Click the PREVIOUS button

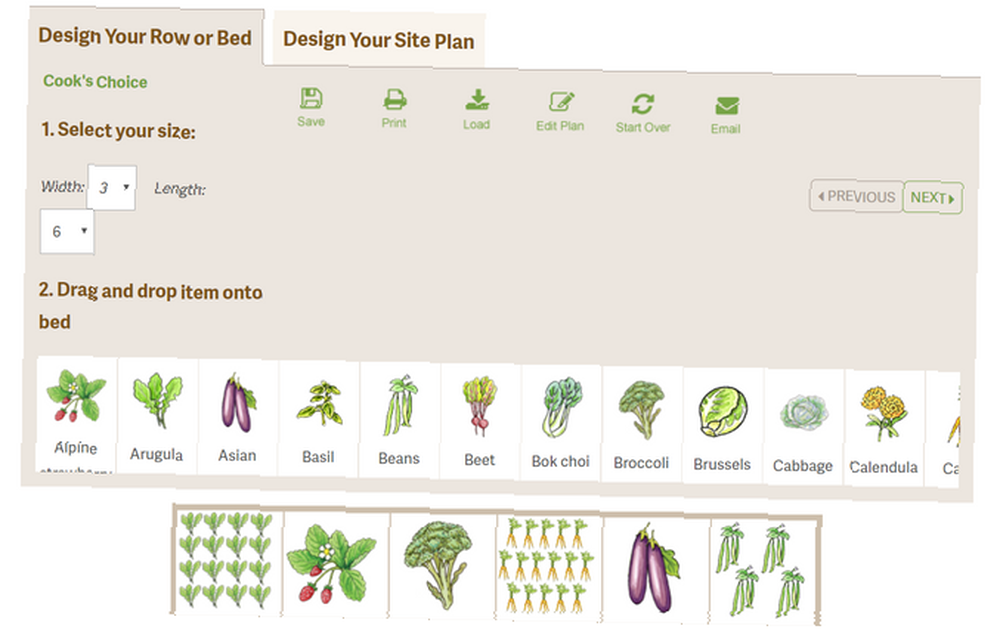pyautogui.click(x=857, y=196)
